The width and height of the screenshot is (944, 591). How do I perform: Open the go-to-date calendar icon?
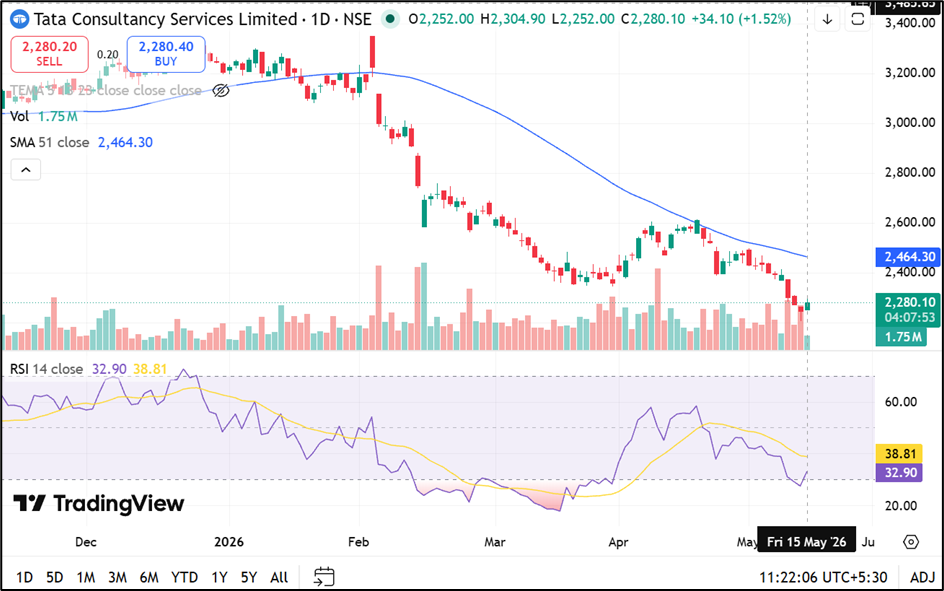tap(324, 577)
